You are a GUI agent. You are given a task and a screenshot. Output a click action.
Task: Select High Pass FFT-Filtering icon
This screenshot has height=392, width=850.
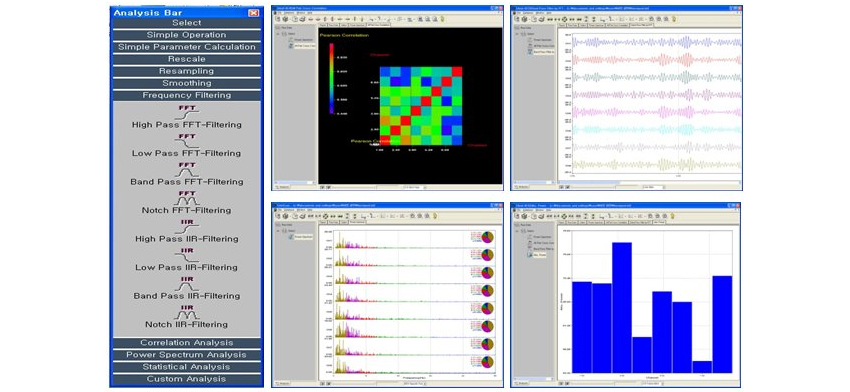(x=187, y=111)
